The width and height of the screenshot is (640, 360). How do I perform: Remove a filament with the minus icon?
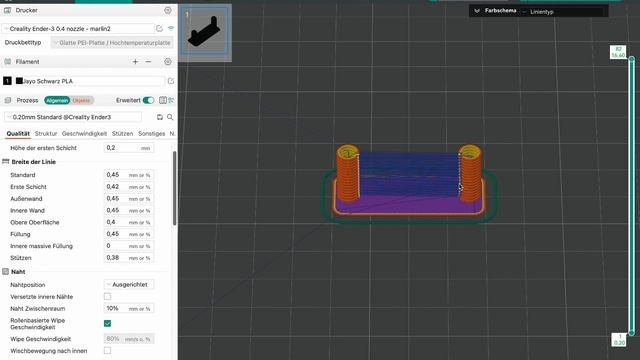[148, 62]
